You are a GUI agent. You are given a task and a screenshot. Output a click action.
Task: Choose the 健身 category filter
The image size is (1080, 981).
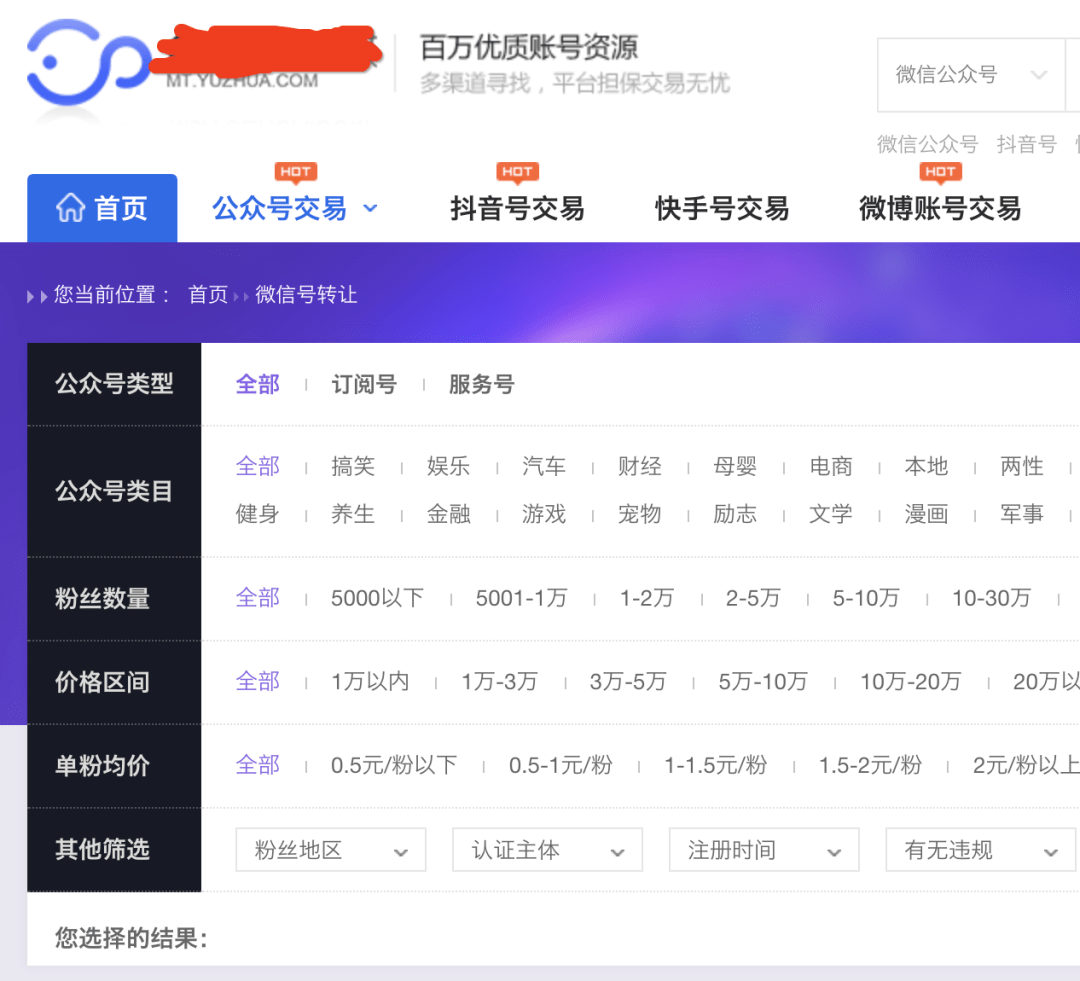click(x=258, y=514)
